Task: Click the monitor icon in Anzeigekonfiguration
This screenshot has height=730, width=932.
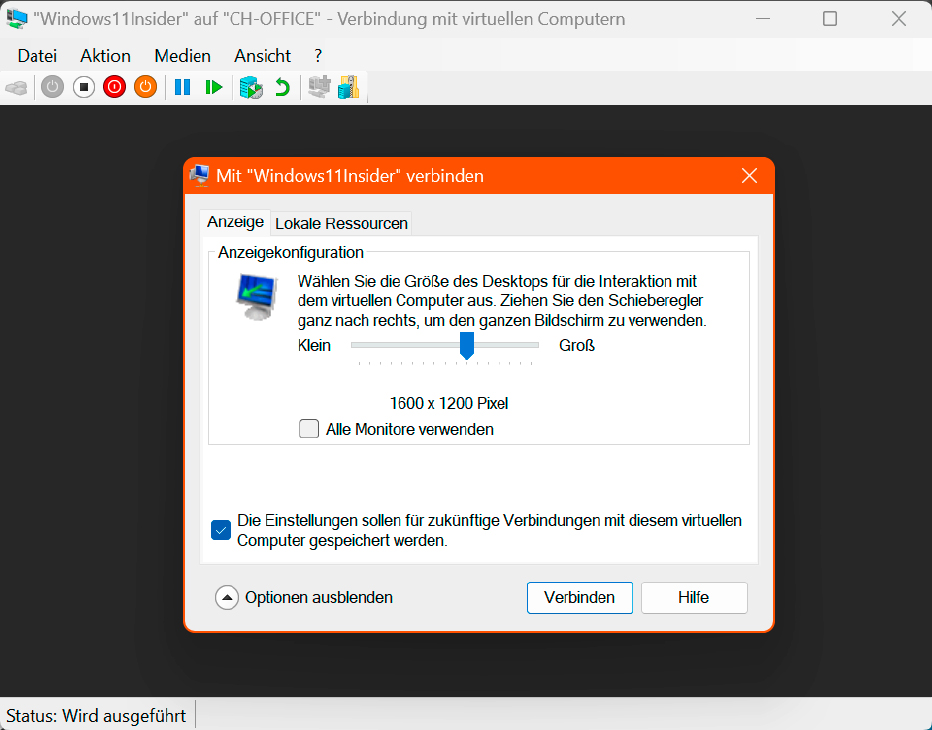Action: (x=257, y=297)
